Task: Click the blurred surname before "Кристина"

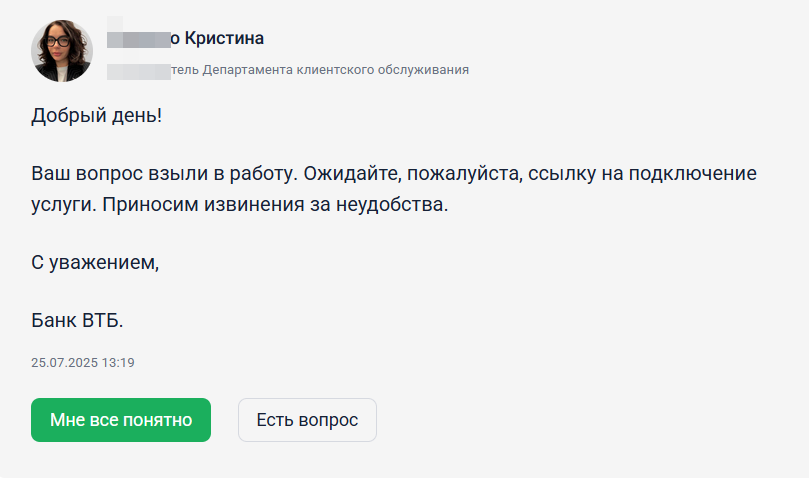Action: [138, 39]
